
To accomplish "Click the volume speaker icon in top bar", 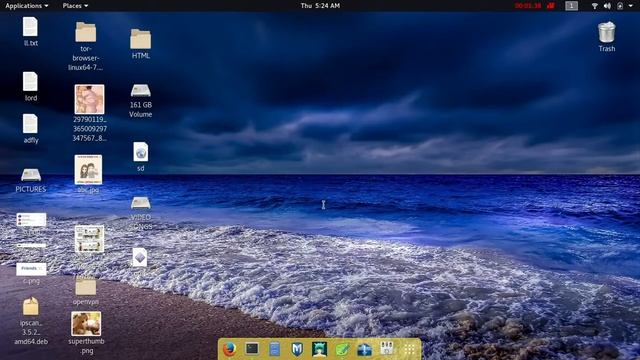I will coord(607,6).
